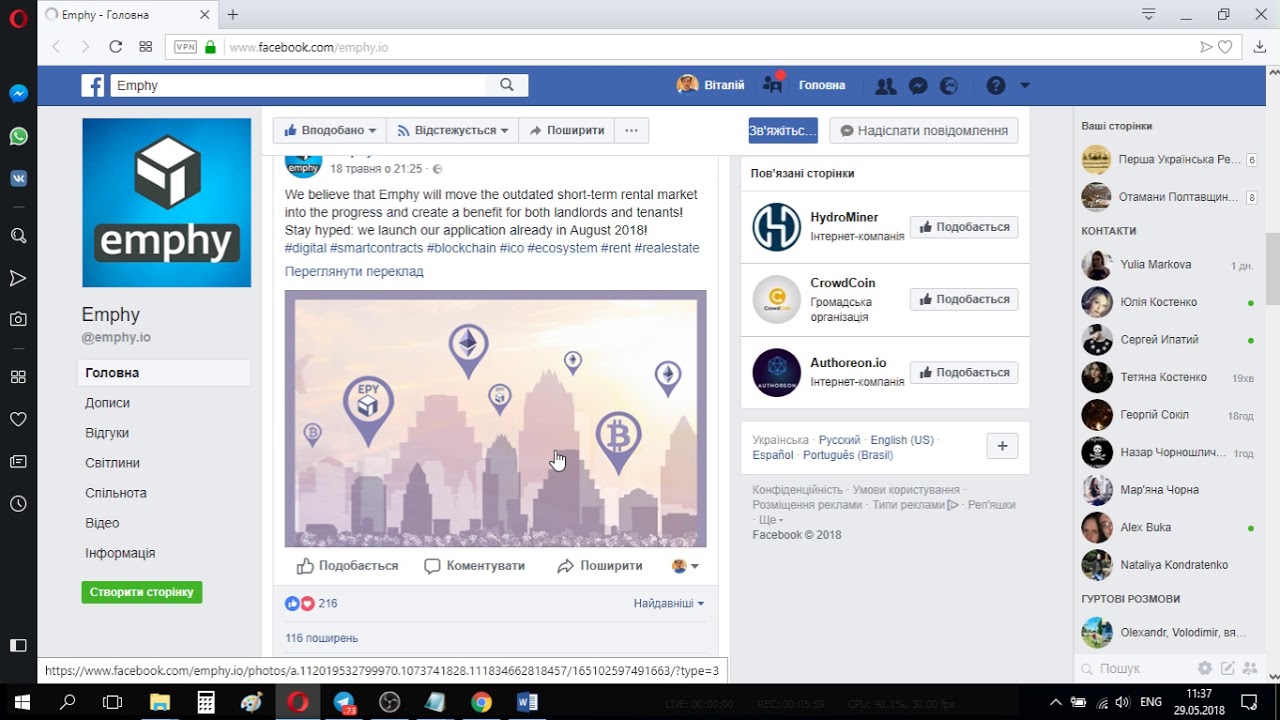The width and height of the screenshot is (1280, 720).
Task: Open Opera sidebar snapshot camera icon
Action: point(18,319)
